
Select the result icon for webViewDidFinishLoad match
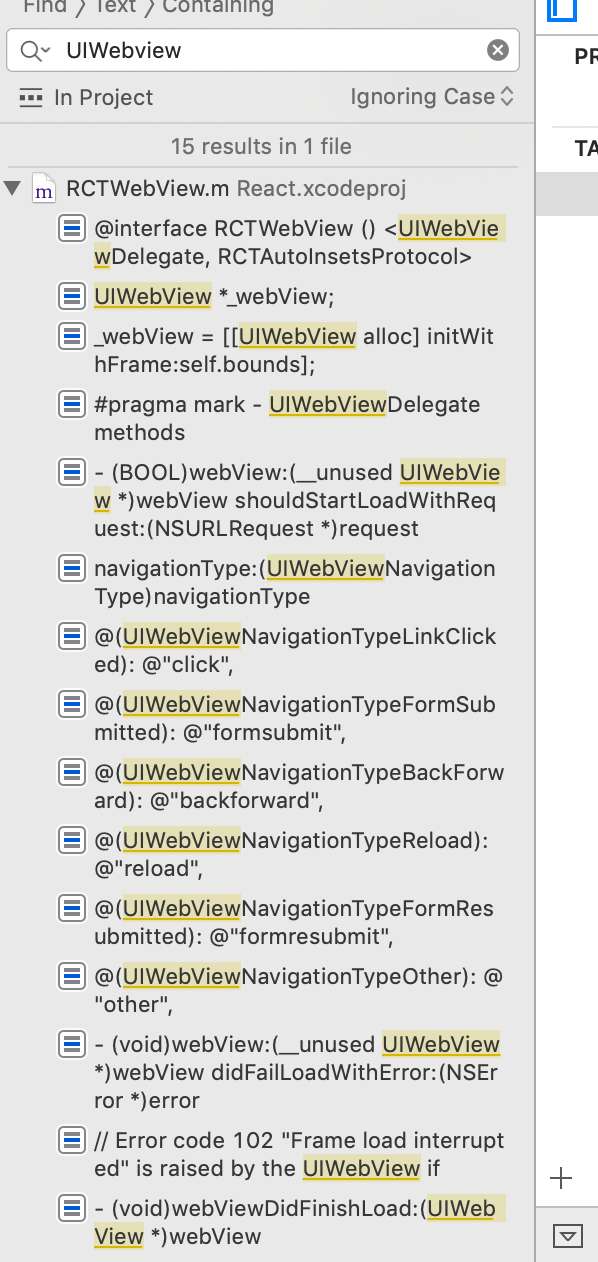[x=71, y=1208]
